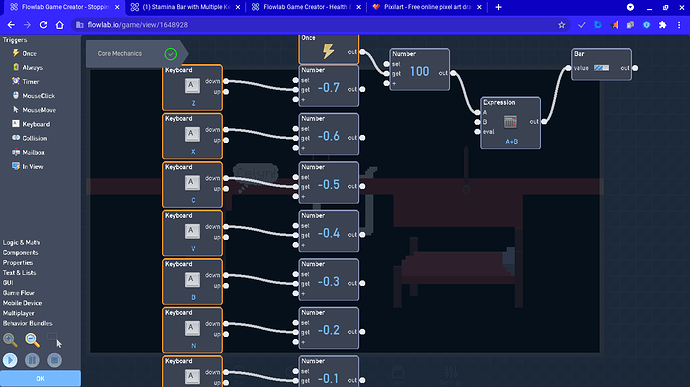Image resolution: width=690 pixels, height=387 pixels.
Task: Expand the Behavior Bundles category
Action: 27,323
